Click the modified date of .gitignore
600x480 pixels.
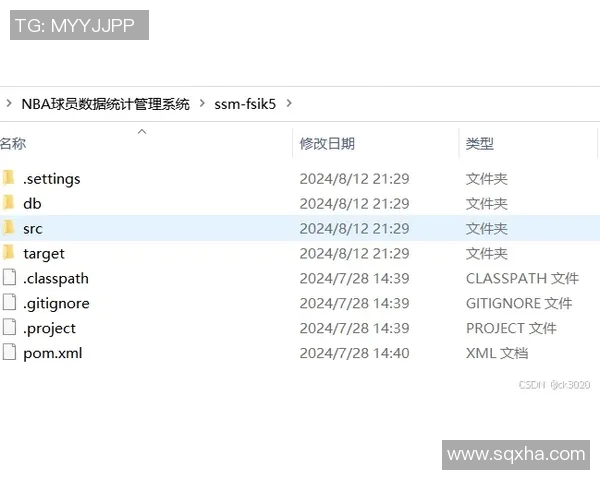click(354, 303)
